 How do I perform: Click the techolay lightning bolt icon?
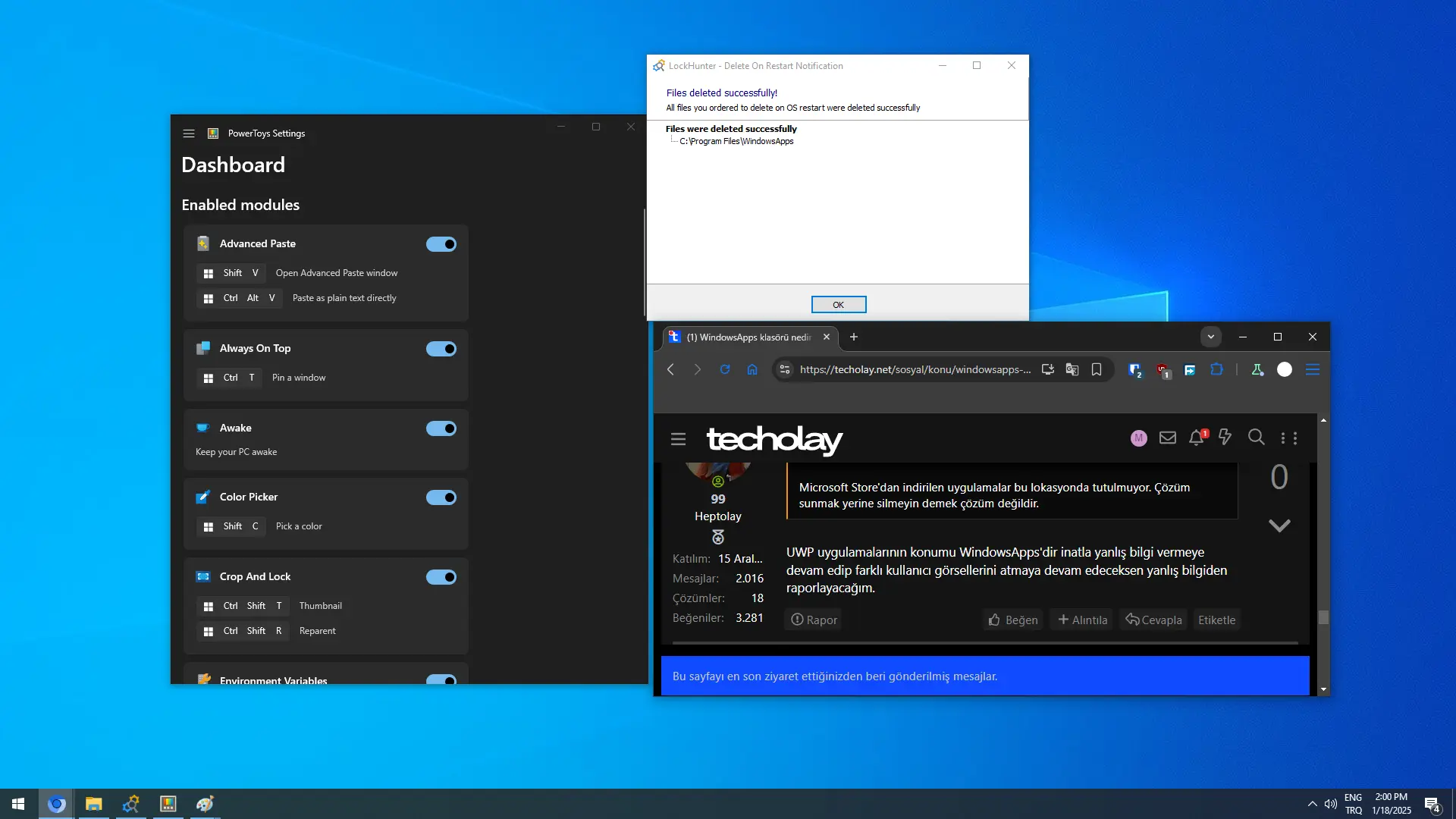point(1225,437)
